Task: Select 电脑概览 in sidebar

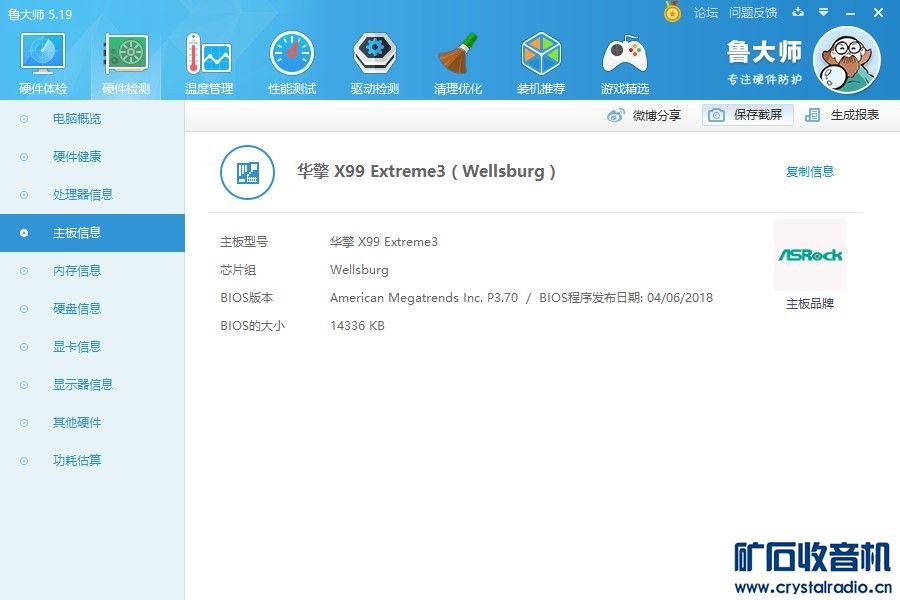Action: click(92, 119)
